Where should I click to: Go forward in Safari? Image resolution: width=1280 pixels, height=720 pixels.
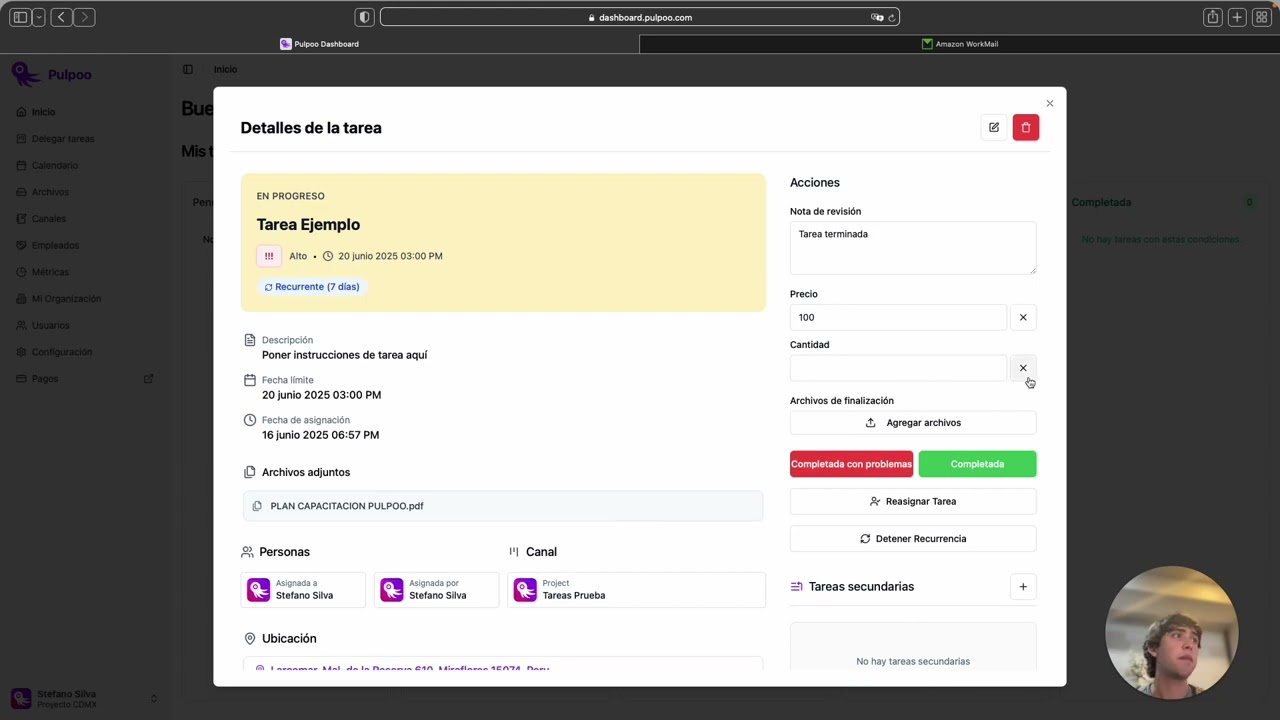[85, 17]
